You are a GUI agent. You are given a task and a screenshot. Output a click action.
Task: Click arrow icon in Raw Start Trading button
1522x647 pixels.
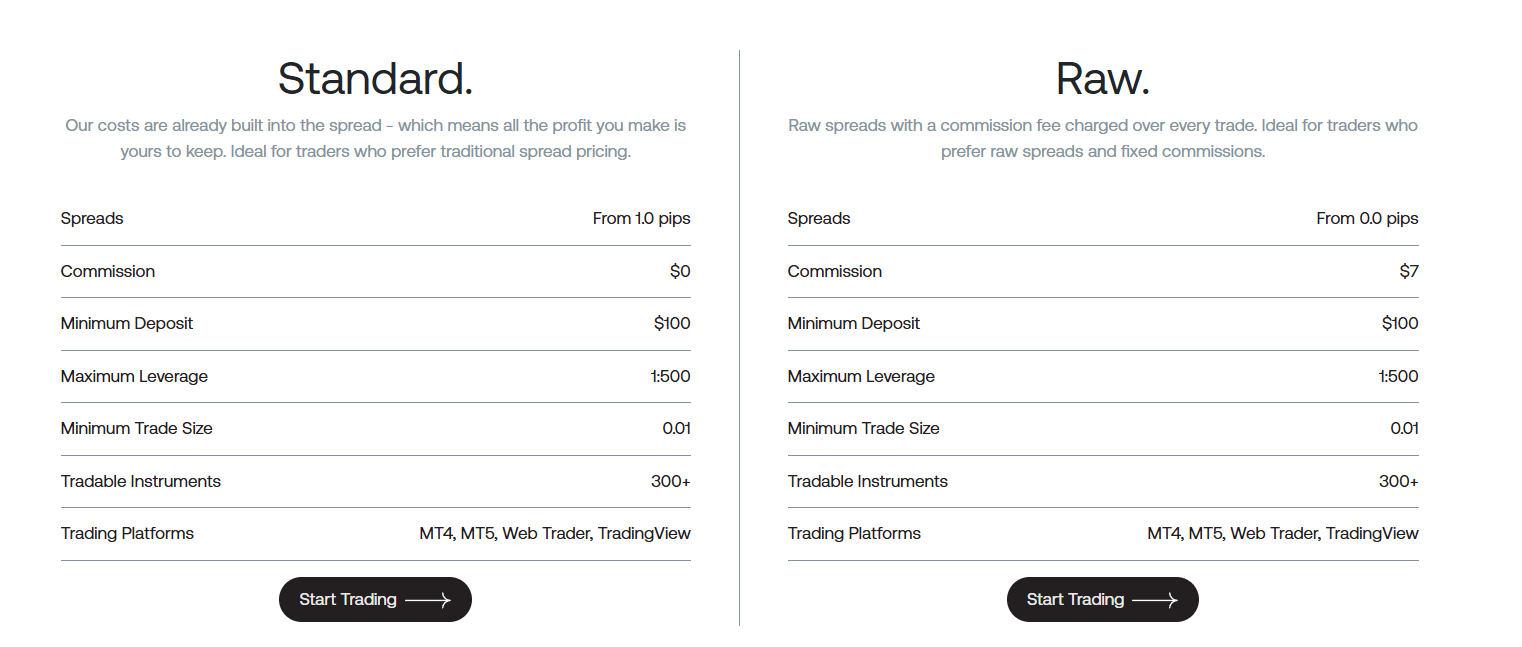tap(1155, 600)
